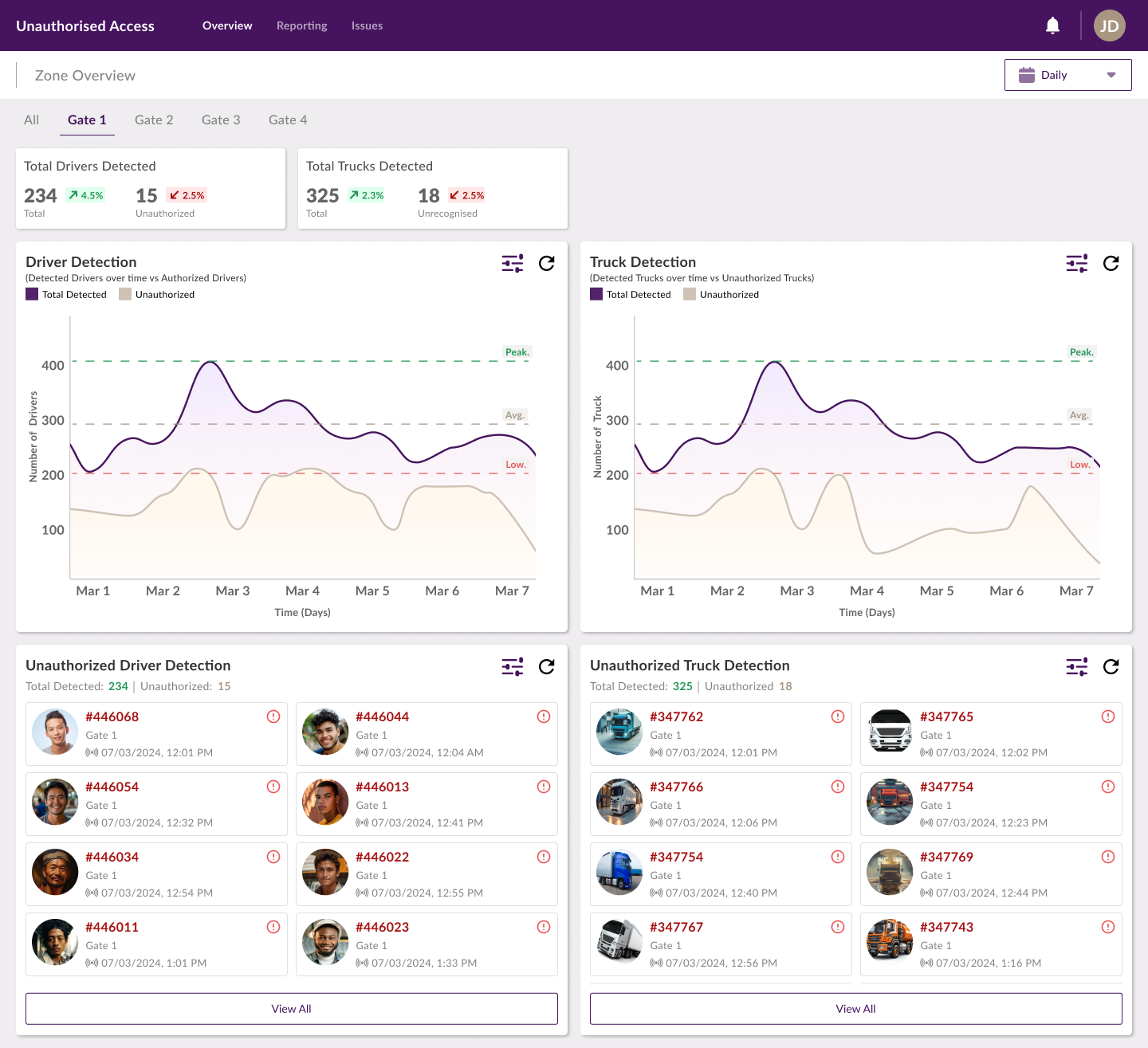Open Driver Detection chart filter settings
The height and width of the screenshot is (1048, 1148).
pyautogui.click(x=512, y=264)
